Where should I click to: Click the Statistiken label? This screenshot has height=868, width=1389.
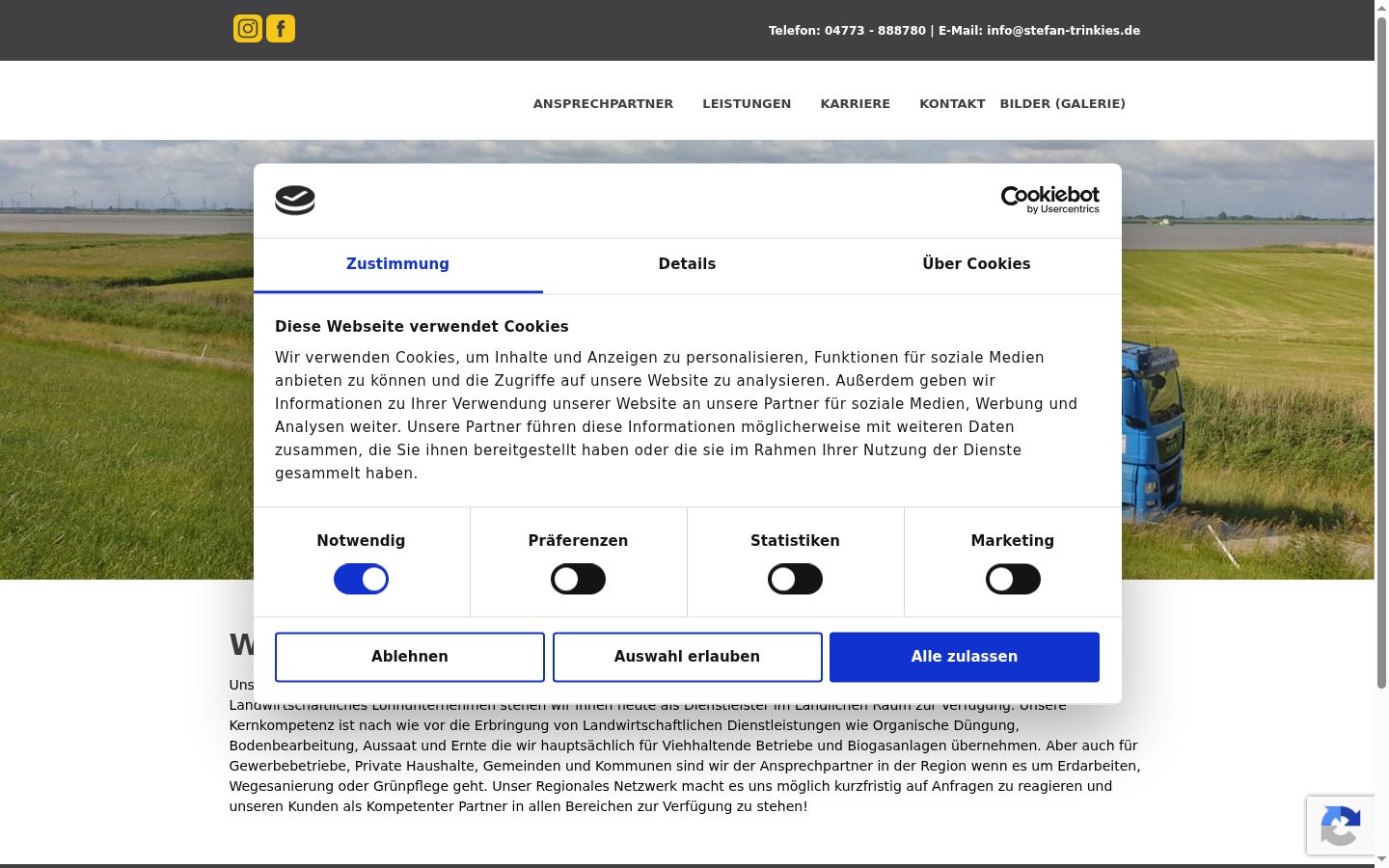click(x=795, y=541)
